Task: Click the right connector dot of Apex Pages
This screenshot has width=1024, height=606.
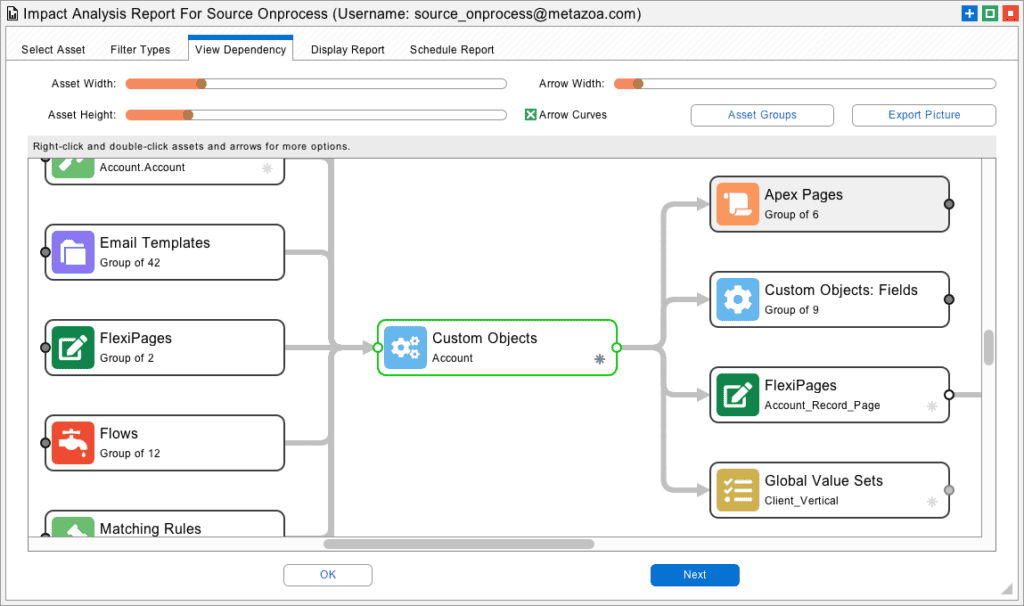Action: [x=949, y=204]
